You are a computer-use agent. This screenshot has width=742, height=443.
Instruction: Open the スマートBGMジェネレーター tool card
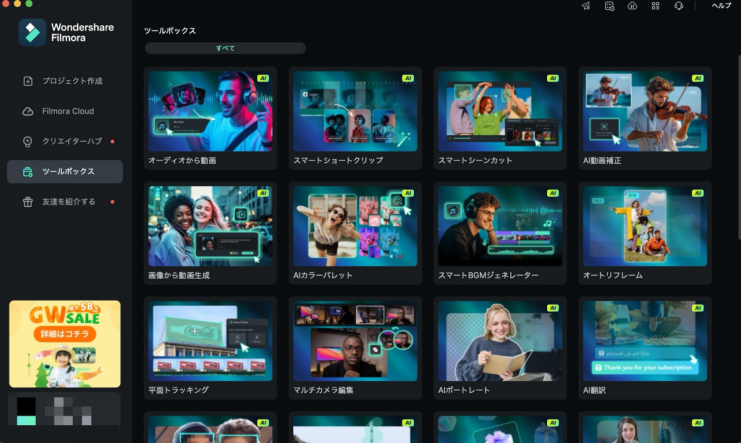tap(500, 233)
